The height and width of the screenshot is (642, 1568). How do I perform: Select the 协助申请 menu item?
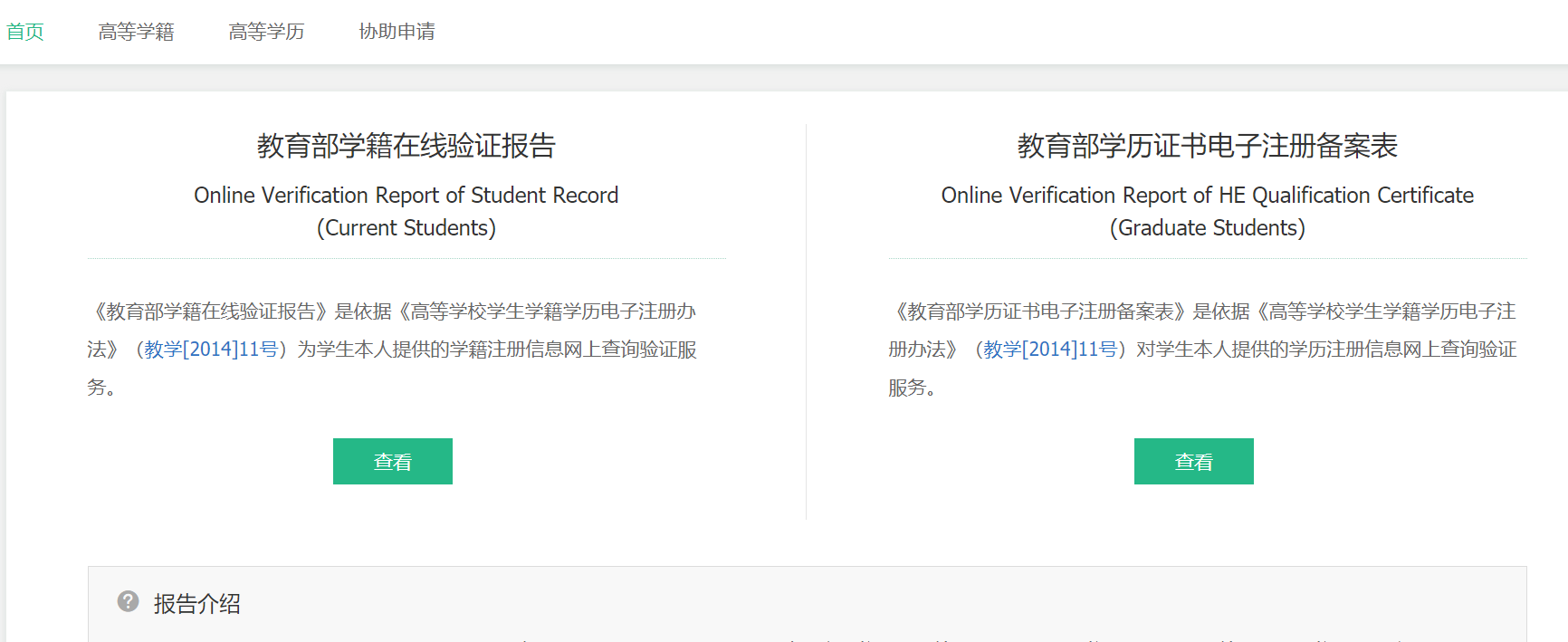pos(397,32)
